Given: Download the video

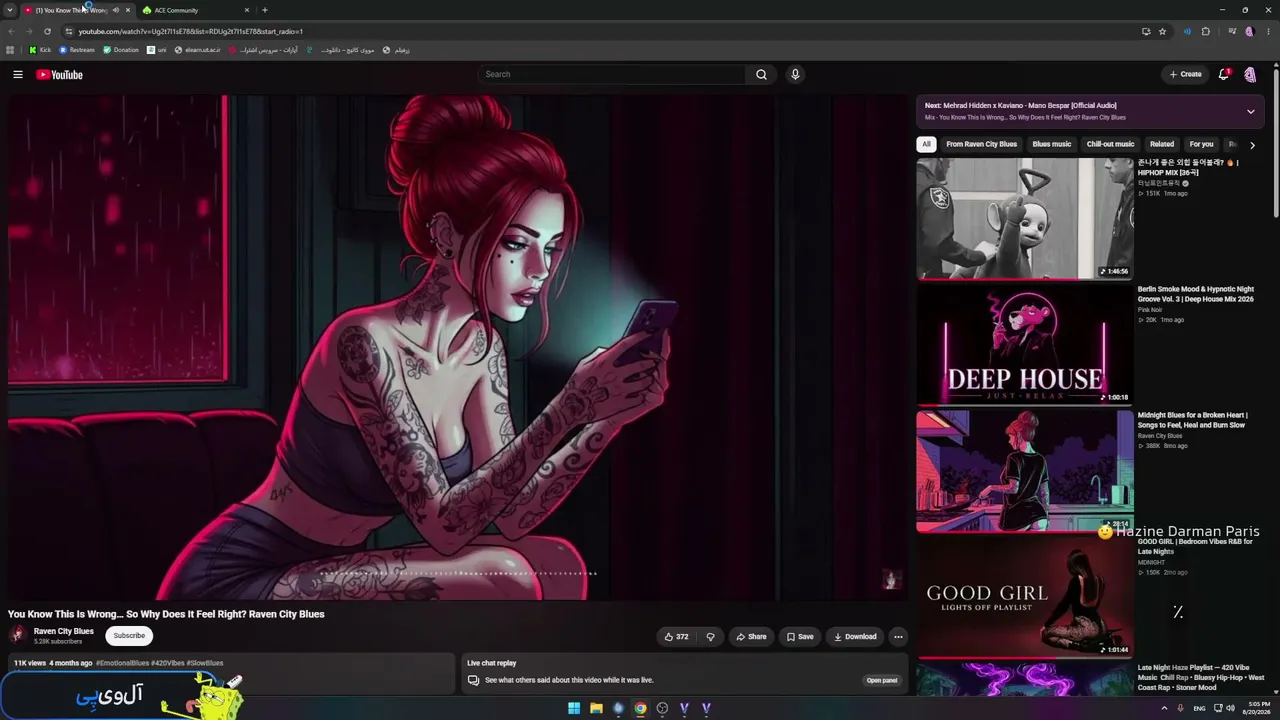Looking at the screenshot, I should pos(855,636).
